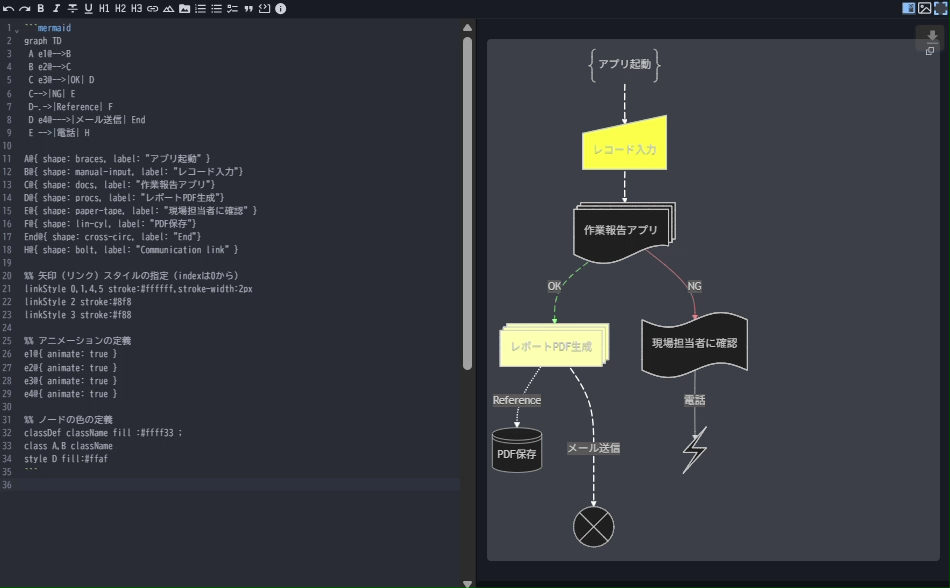This screenshot has height=588, width=950.
Task: Open the image folder upload icon
Action: tap(184, 8)
